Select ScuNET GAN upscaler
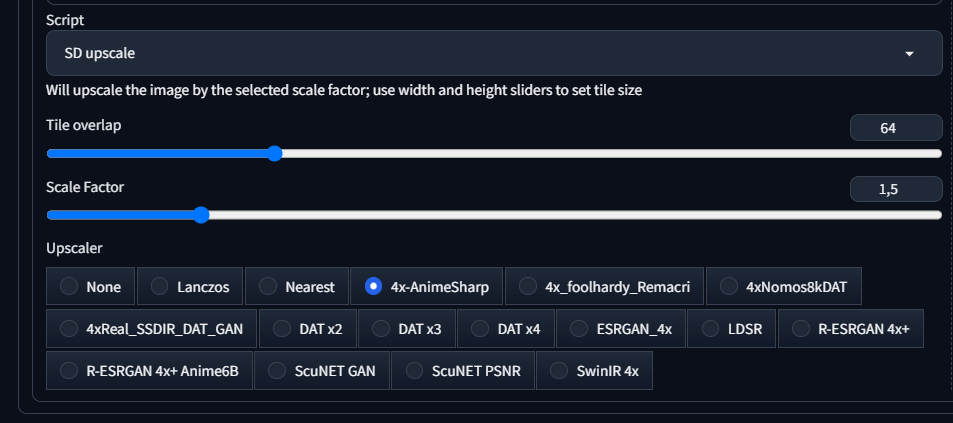This screenshot has width=953, height=423. (x=322, y=370)
